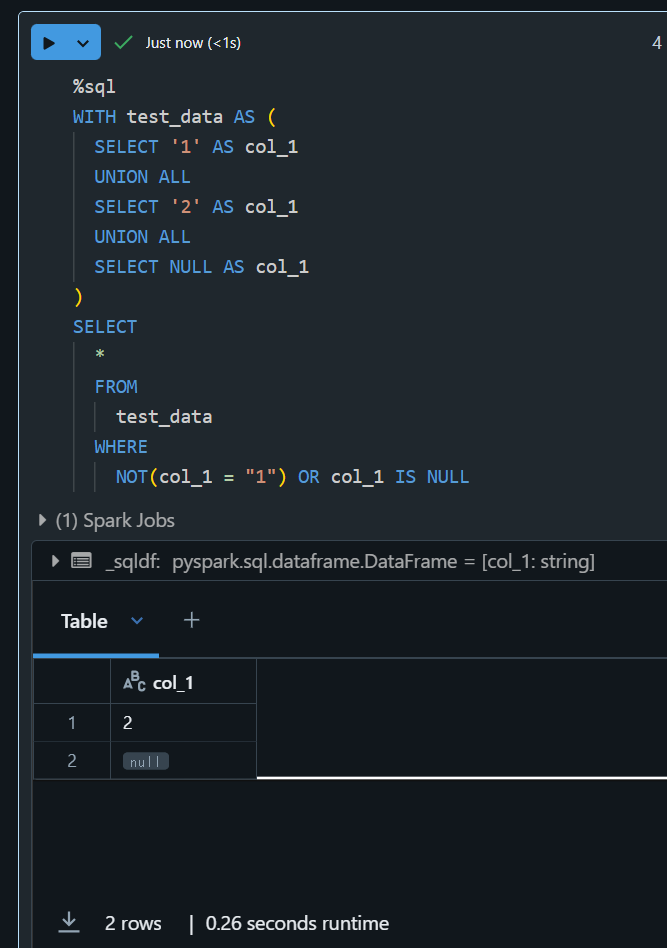Add a new visualization with the plus icon
This screenshot has width=667, height=948.
(191, 620)
